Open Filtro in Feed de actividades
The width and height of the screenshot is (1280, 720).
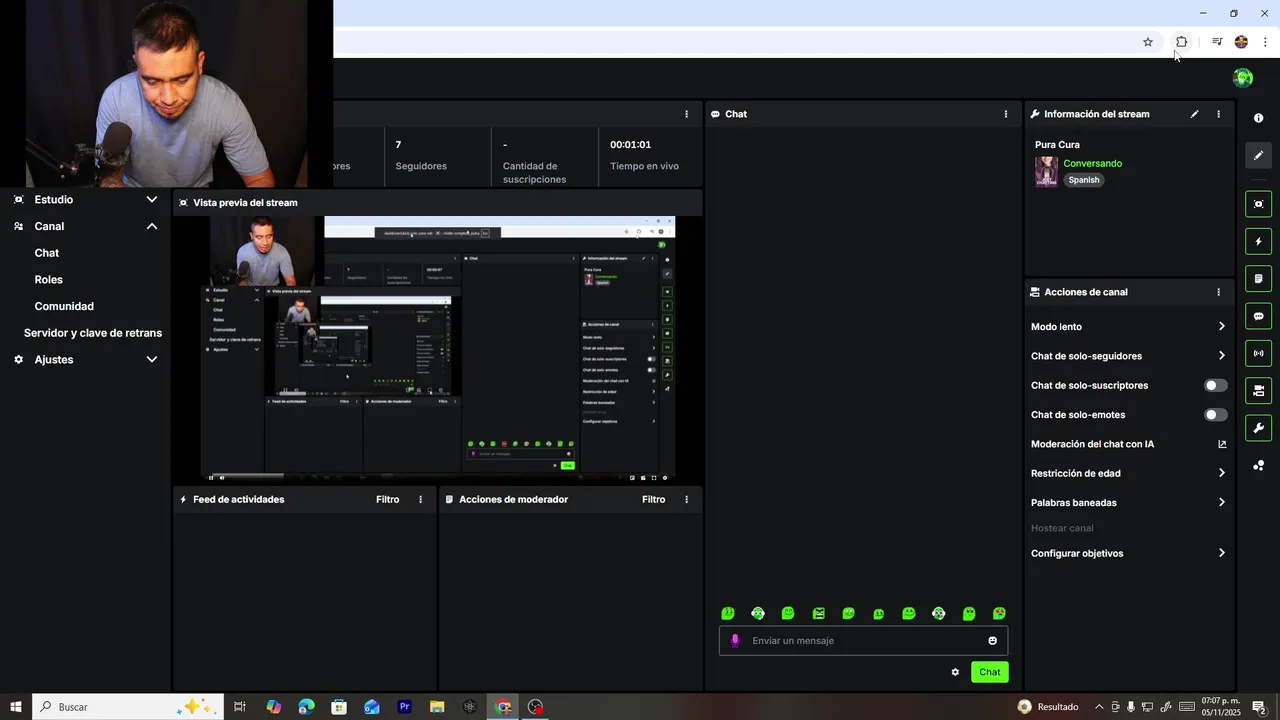(387, 499)
